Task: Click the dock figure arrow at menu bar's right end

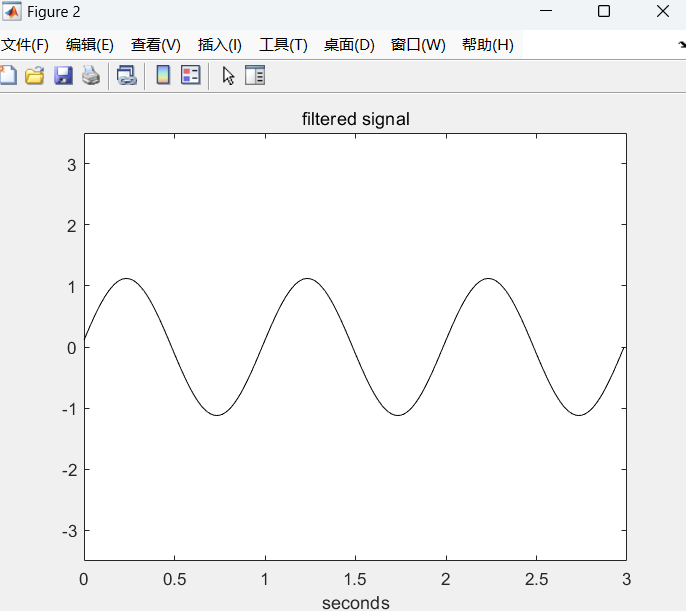Action: pyautogui.click(x=682, y=45)
